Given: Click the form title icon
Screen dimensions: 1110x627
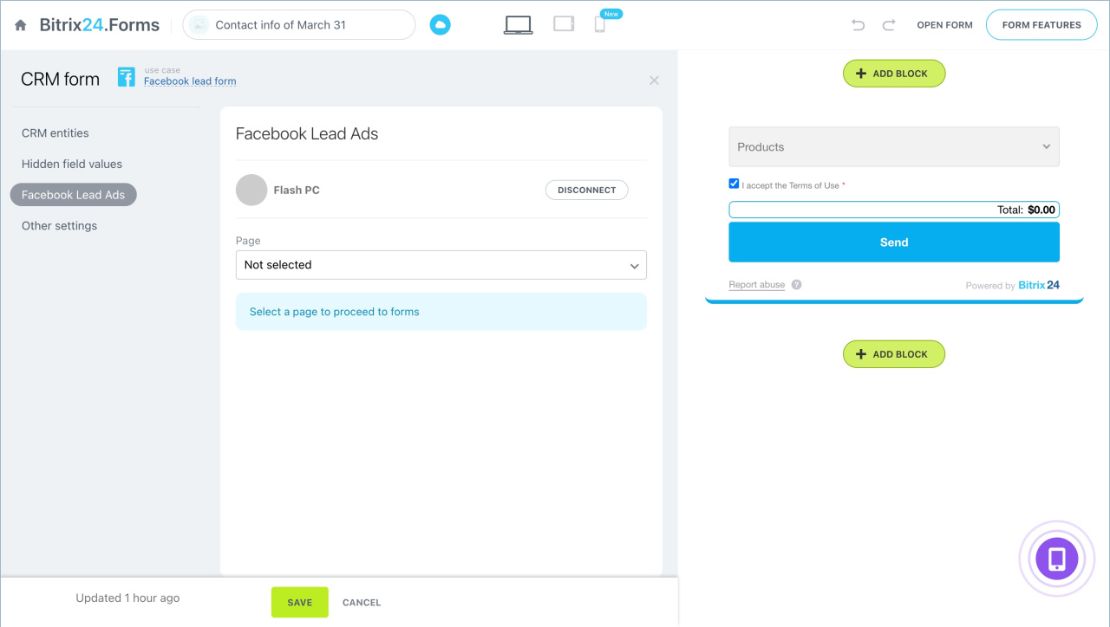Looking at the screenshot, I should point(199,25).
